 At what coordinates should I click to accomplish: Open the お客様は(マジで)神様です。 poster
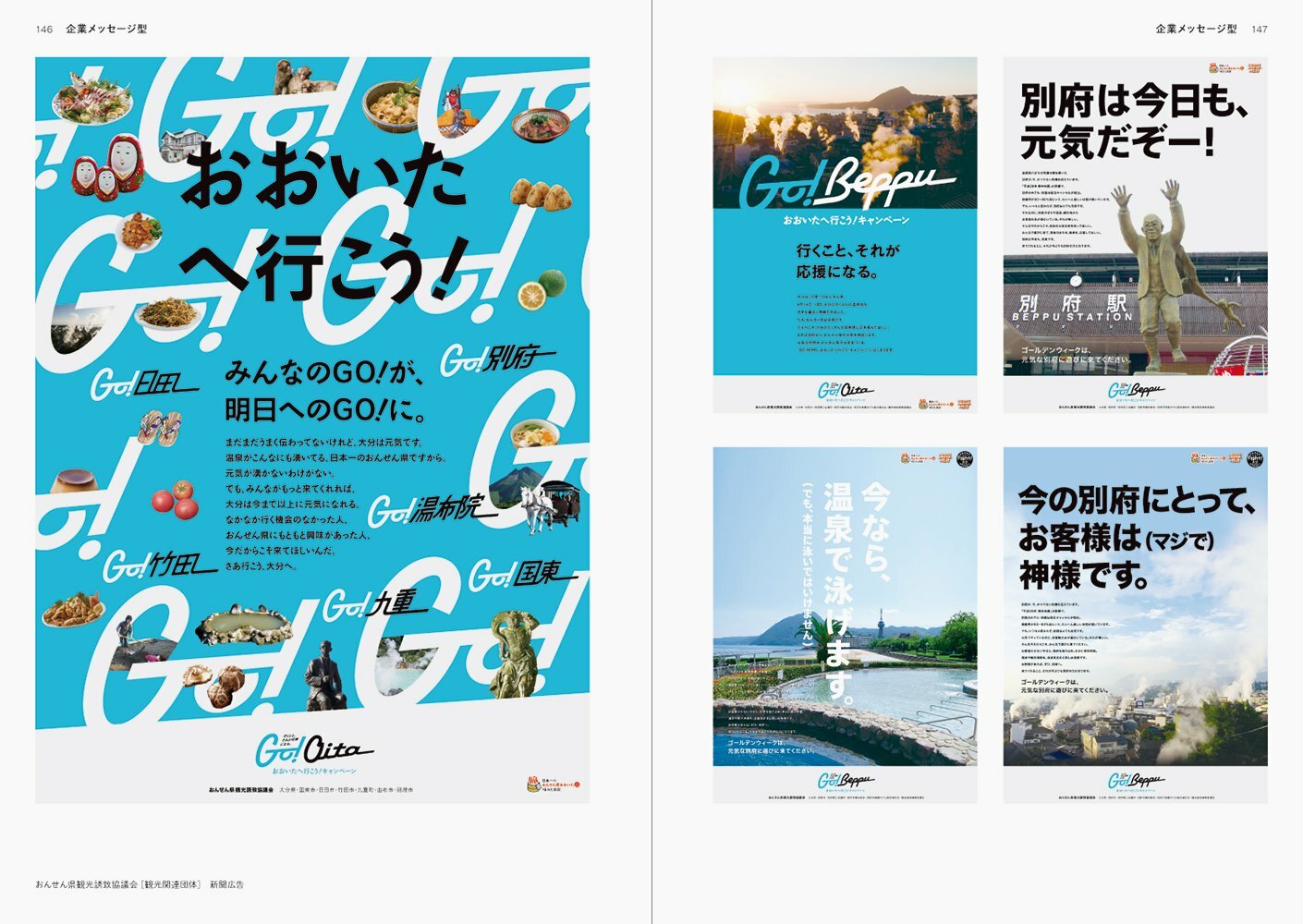pos(1135,625)
